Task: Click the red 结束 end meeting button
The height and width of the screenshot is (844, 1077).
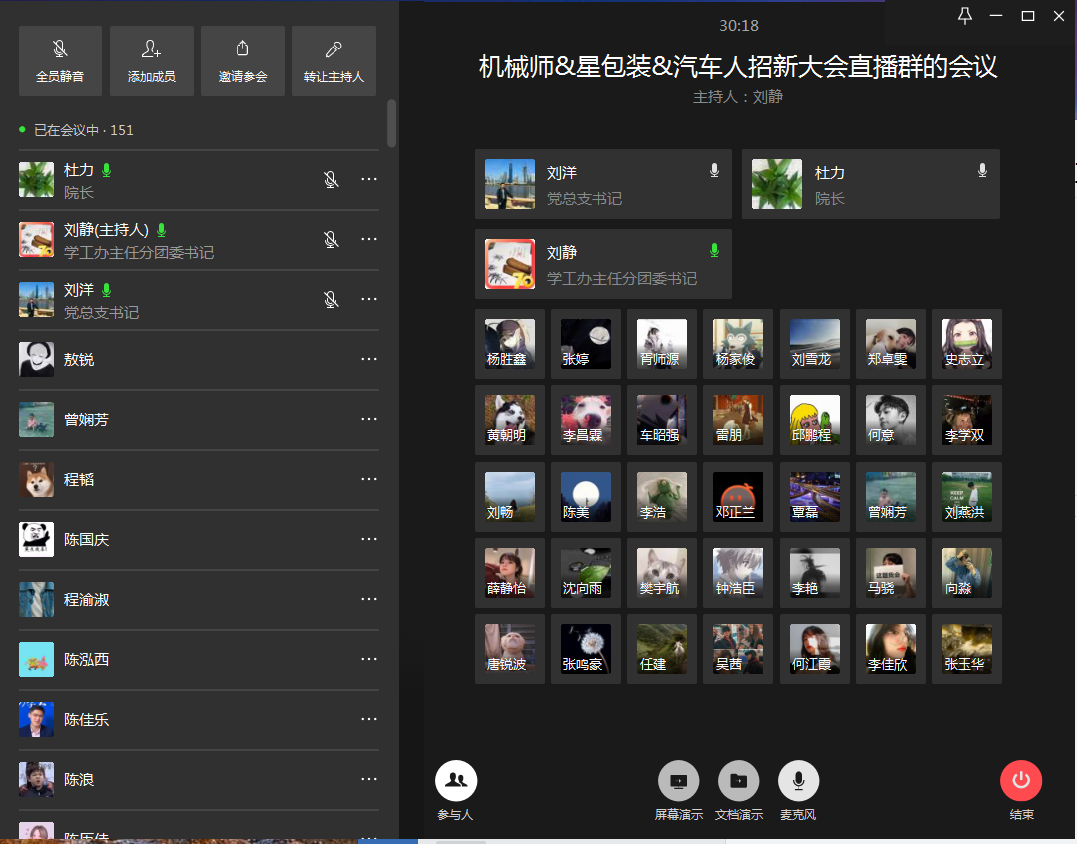Action: (x=1021, y=781)
